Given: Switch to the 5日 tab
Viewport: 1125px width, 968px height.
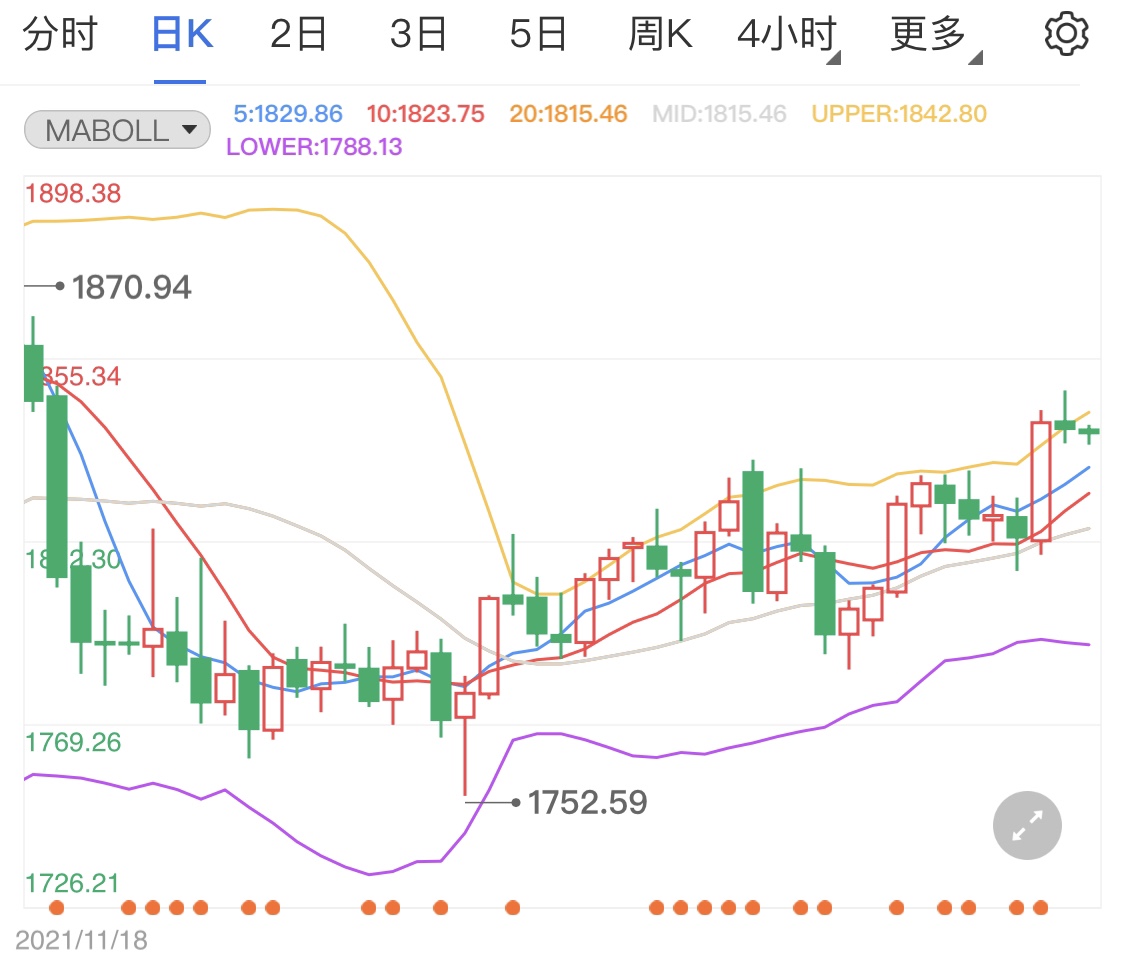Looking at the screenshot, I should [537, 34].
